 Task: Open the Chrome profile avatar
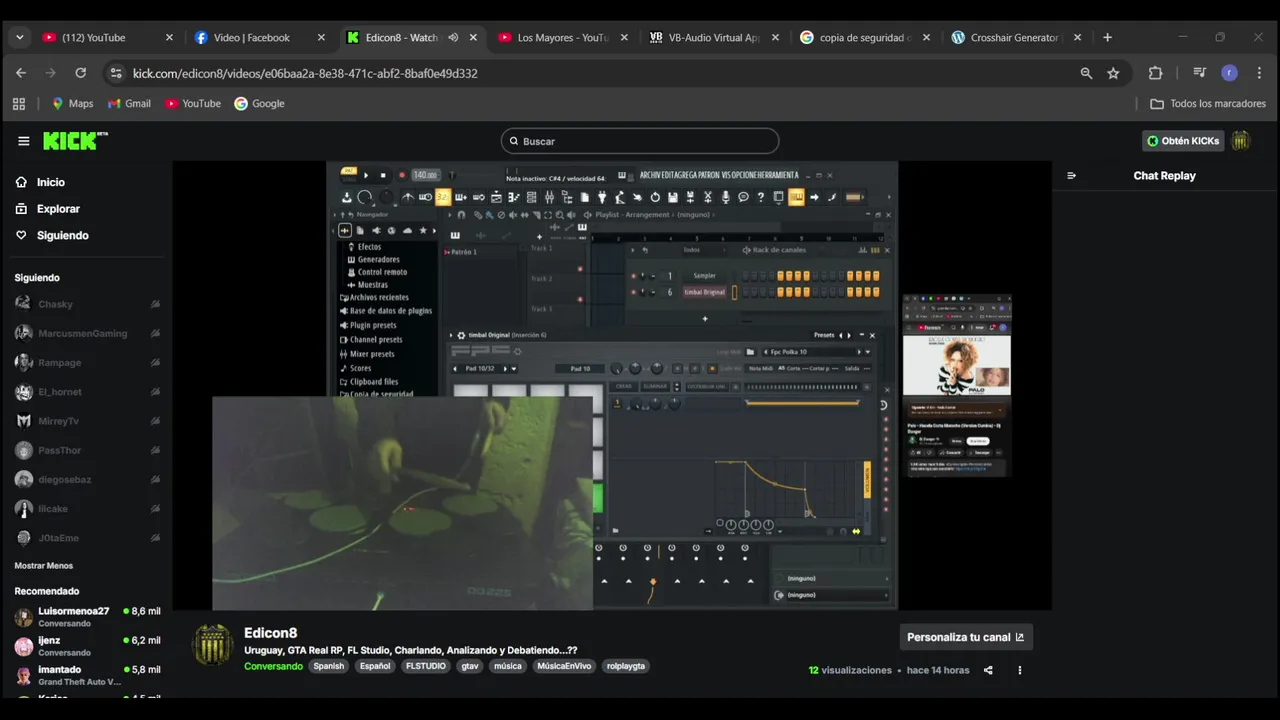[1230, 73]
